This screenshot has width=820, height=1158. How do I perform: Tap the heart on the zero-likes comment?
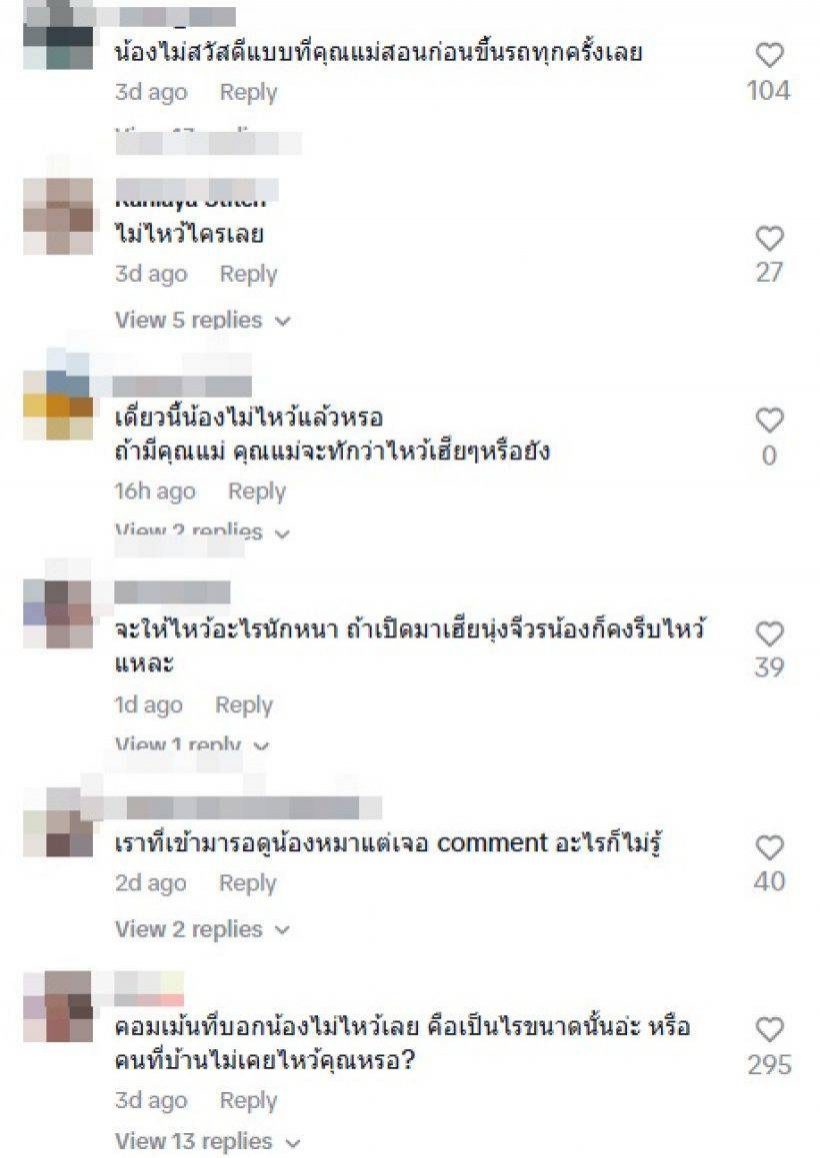pyautogui.click(x=769, y=420)
